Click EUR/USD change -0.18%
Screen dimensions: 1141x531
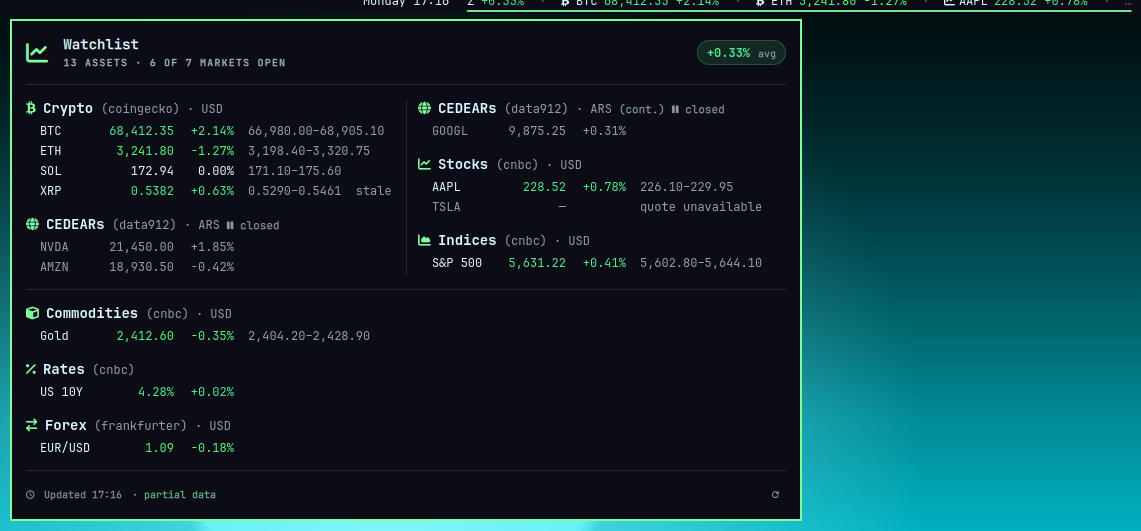(212, 448)
